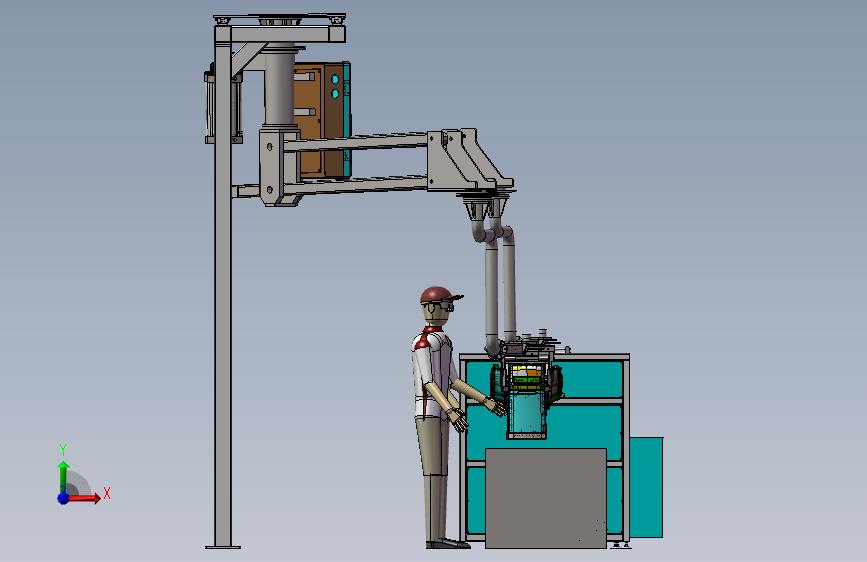The height and width of the screenshot is (562, 867).
Task: Select the upper horizontal arm beam
Action: (354, 143)
